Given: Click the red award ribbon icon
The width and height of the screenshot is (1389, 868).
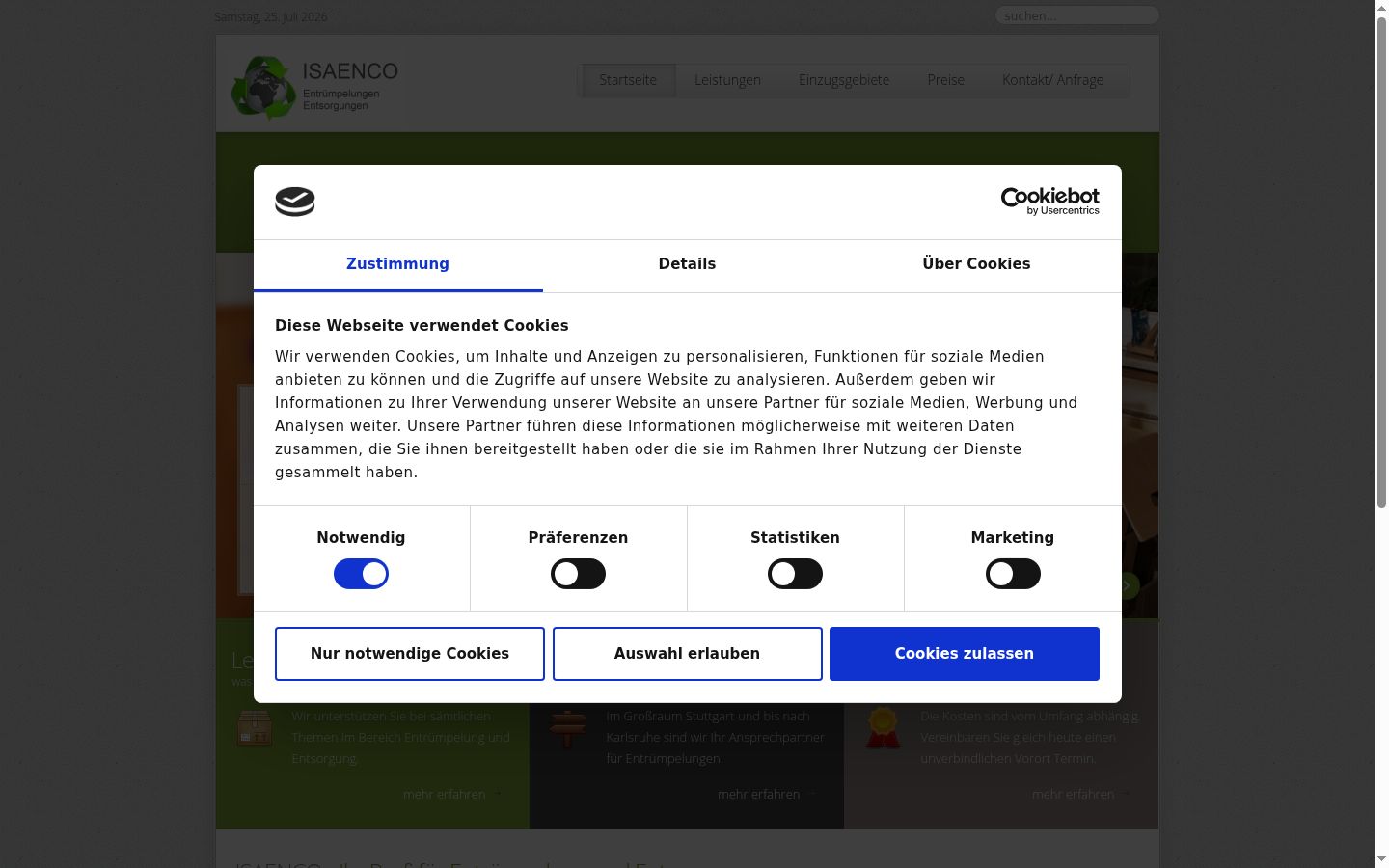Looking at the screenshot, I should [x=883, y=729].
